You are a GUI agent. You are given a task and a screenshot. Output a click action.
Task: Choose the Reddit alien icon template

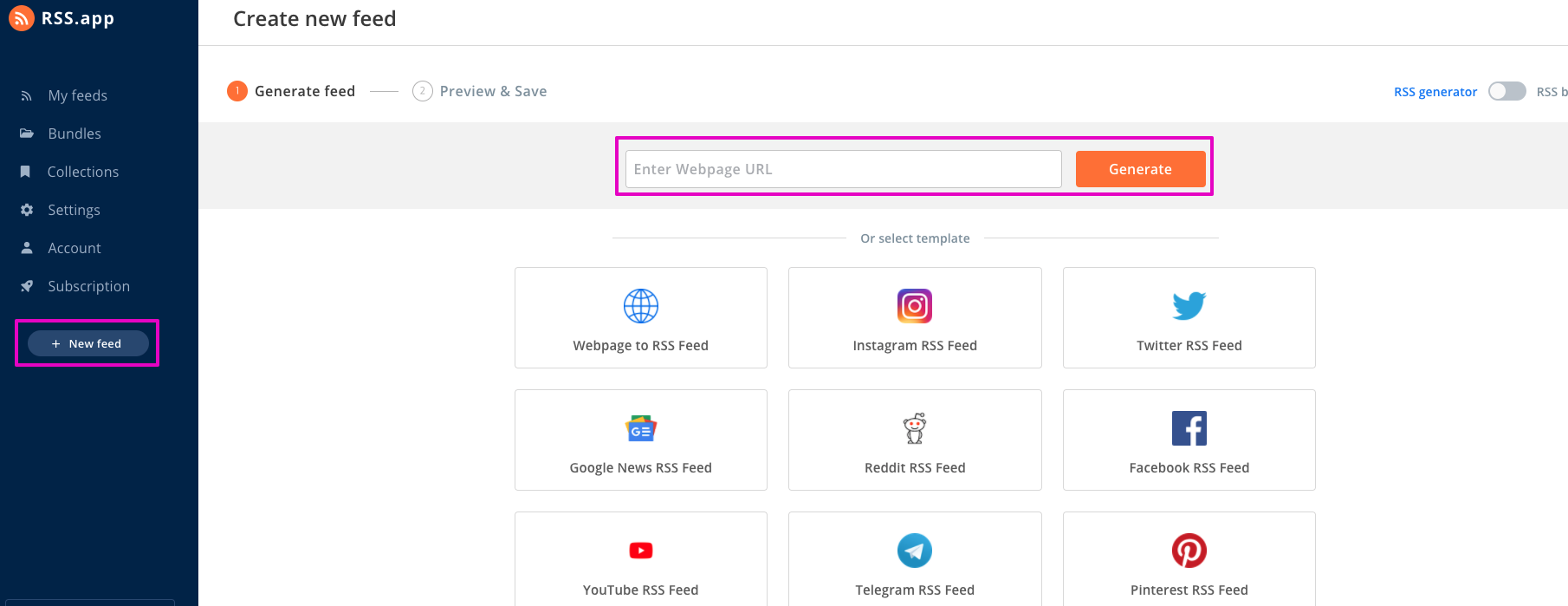[x=915, y=428]
